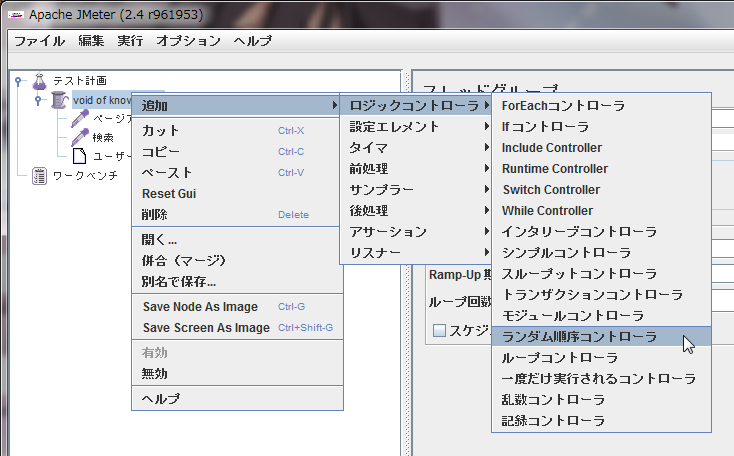The width and height of the screenshot is (734, 456).
Task: Open the ファイル menu
Action: (x=40, y=41)
